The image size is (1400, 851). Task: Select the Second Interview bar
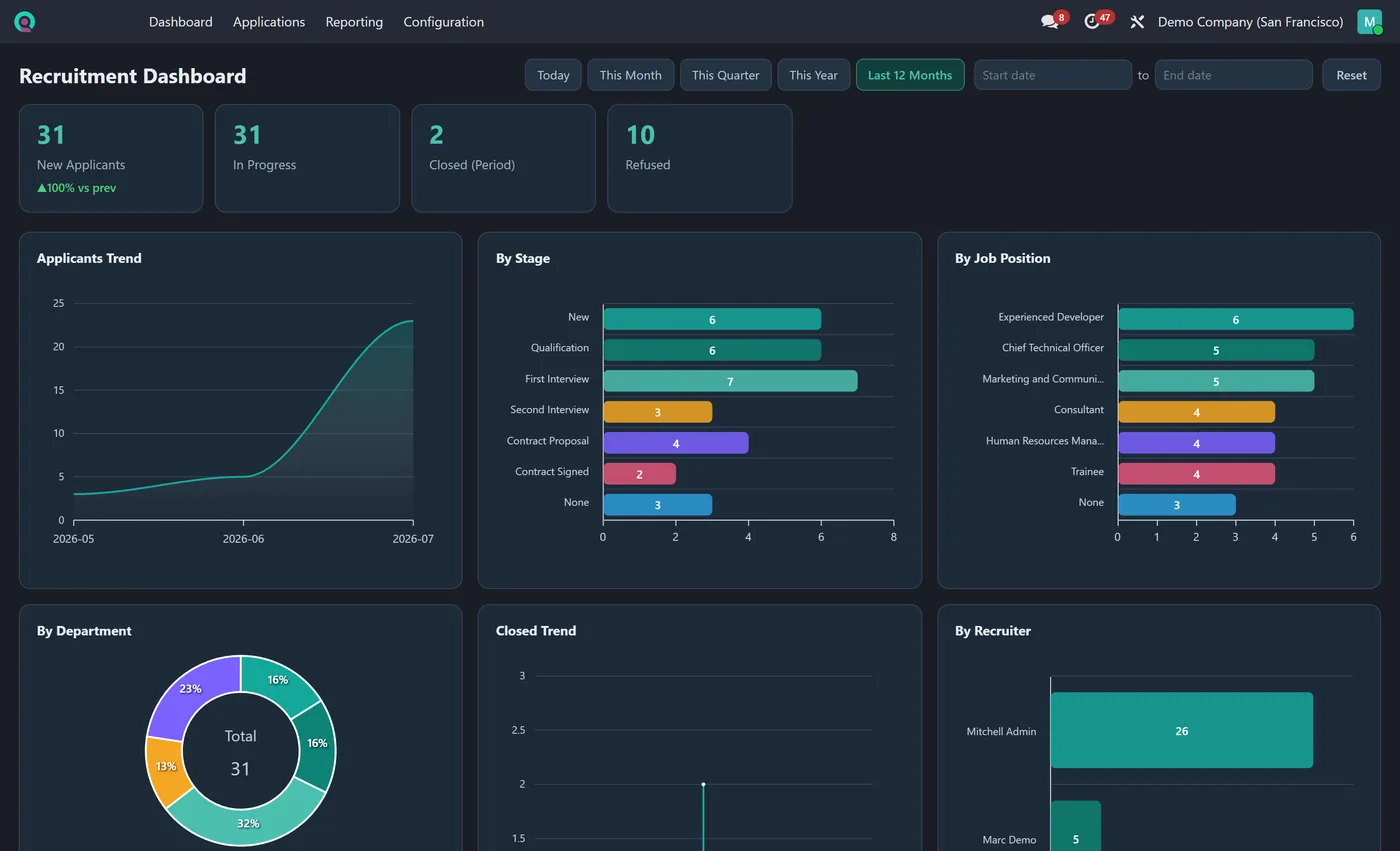(657, 412)
